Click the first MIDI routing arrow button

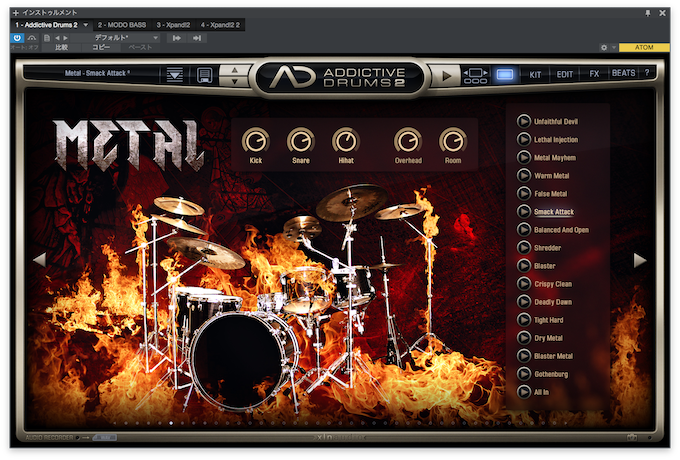pyautogui.click(x=177, y=38)
